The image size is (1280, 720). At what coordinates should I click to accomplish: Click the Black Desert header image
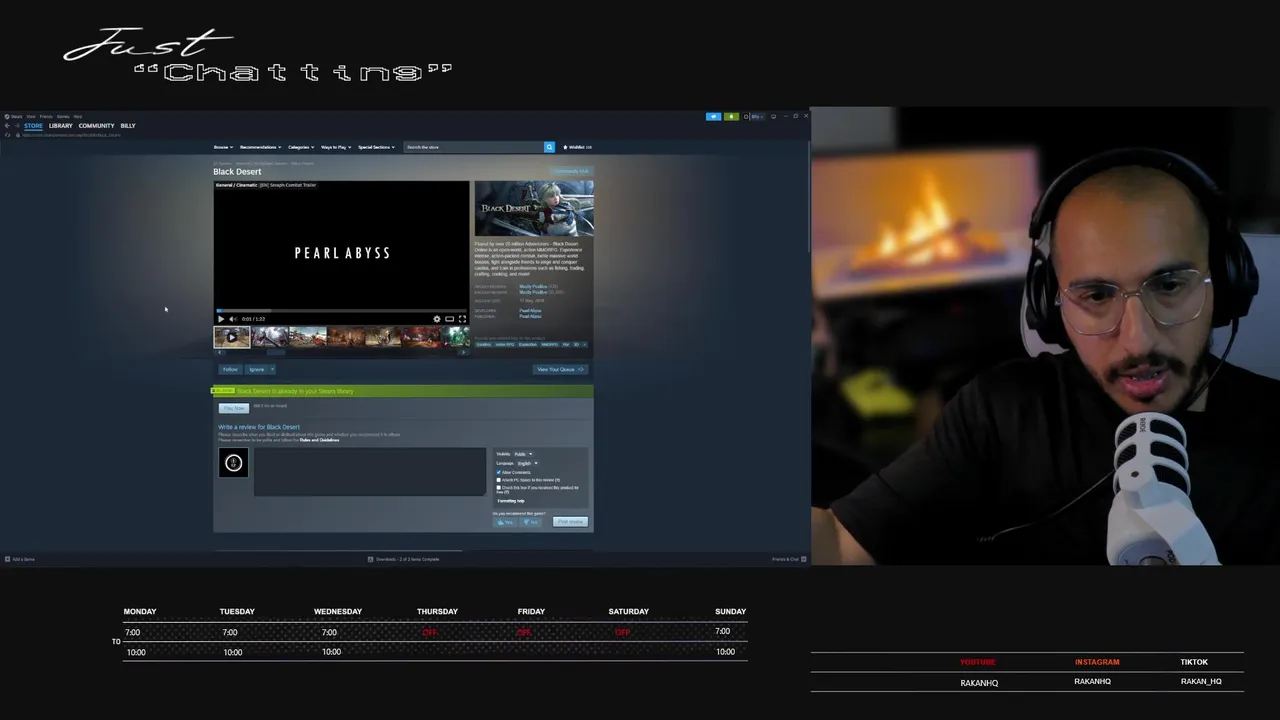click(534, 208)
